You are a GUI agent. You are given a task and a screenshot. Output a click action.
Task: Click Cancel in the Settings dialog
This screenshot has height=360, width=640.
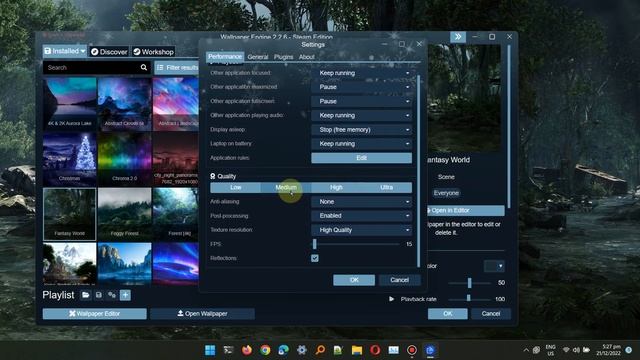click(400, 280)
